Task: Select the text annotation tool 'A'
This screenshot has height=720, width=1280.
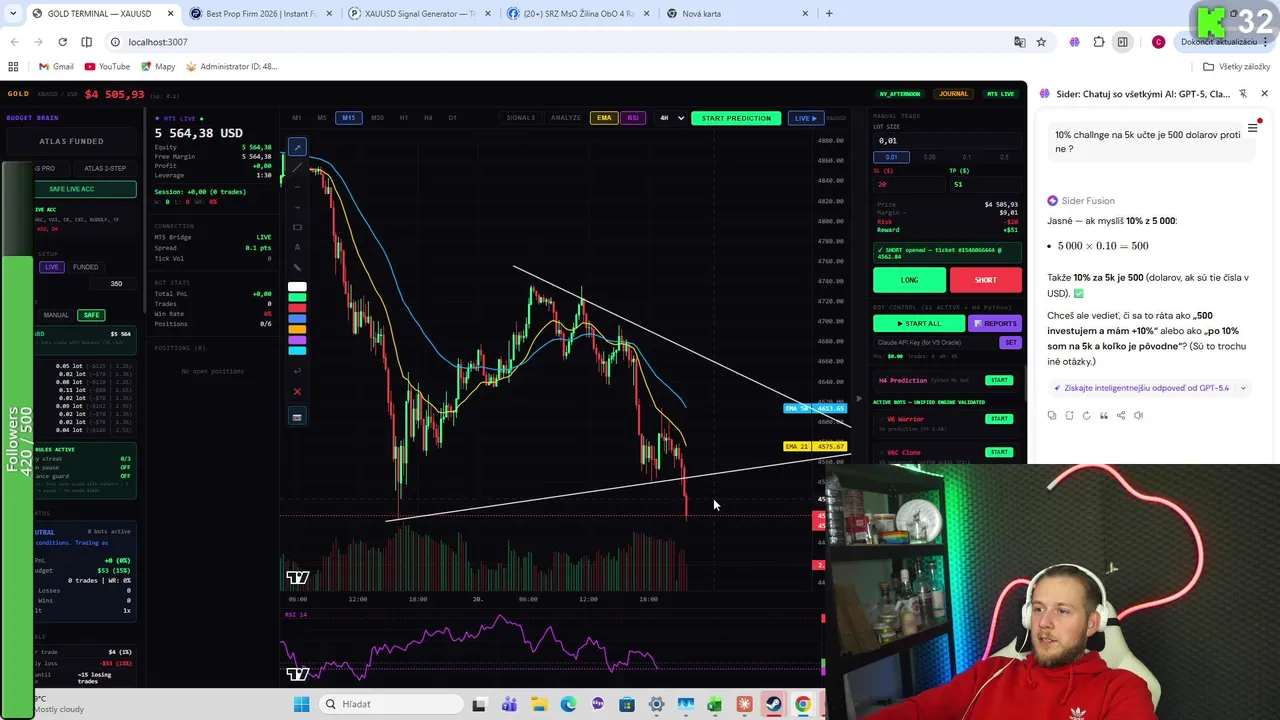Action: click(297, 247)
